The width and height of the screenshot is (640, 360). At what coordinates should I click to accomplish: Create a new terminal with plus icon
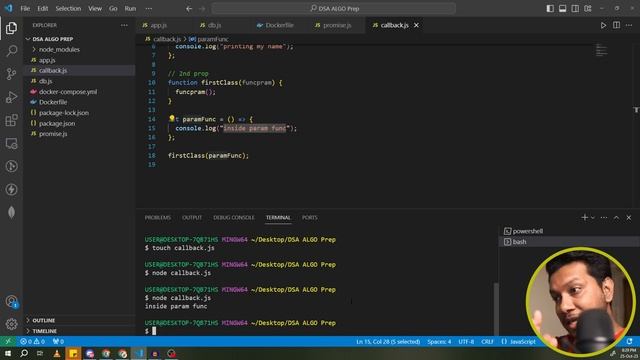[x=584, y=218]
